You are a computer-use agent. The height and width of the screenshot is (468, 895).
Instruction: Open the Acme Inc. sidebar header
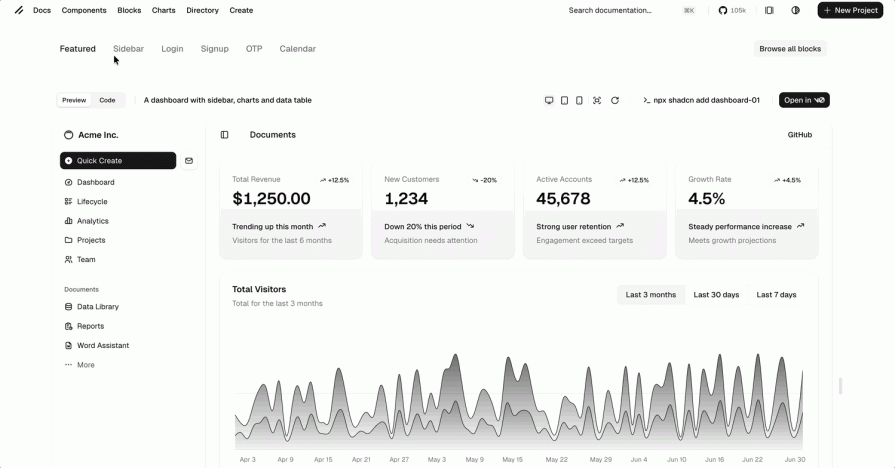click(x=97, y=135)
